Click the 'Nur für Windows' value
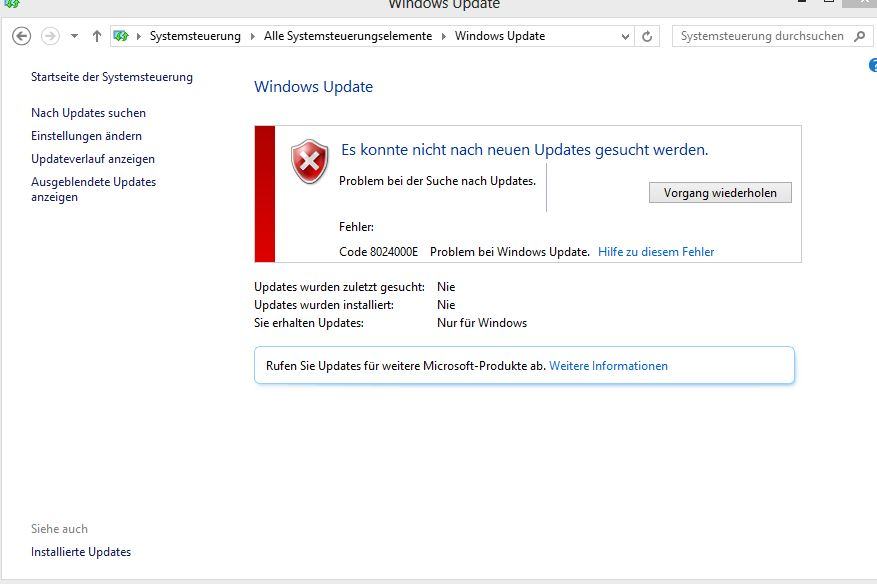The width and height of the screenshot is (877, 584). pos(482,323)
